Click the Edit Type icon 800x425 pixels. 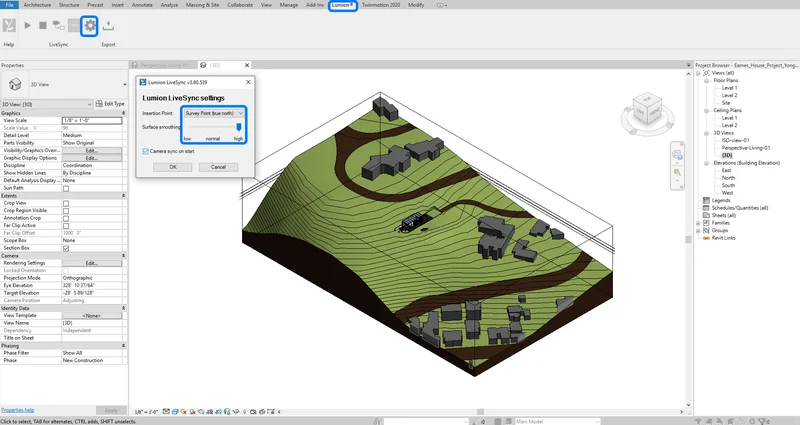pyautogui.click(x=98, y=103)
